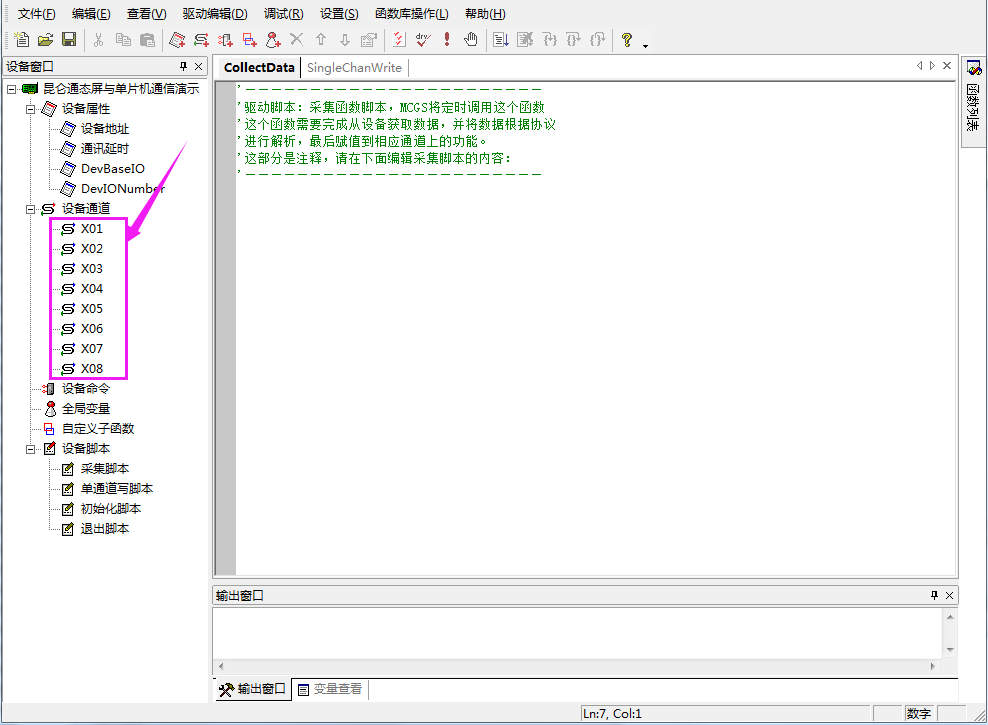The width and height of the screenshot is (988, 725).
Task: Select channel X07 in the tree
Action: point(91,348)
